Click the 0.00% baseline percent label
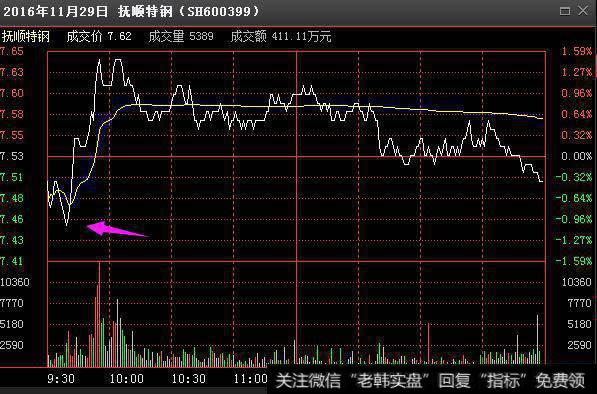The height and width of the screenshot is (394, 597). click(576, 156)
